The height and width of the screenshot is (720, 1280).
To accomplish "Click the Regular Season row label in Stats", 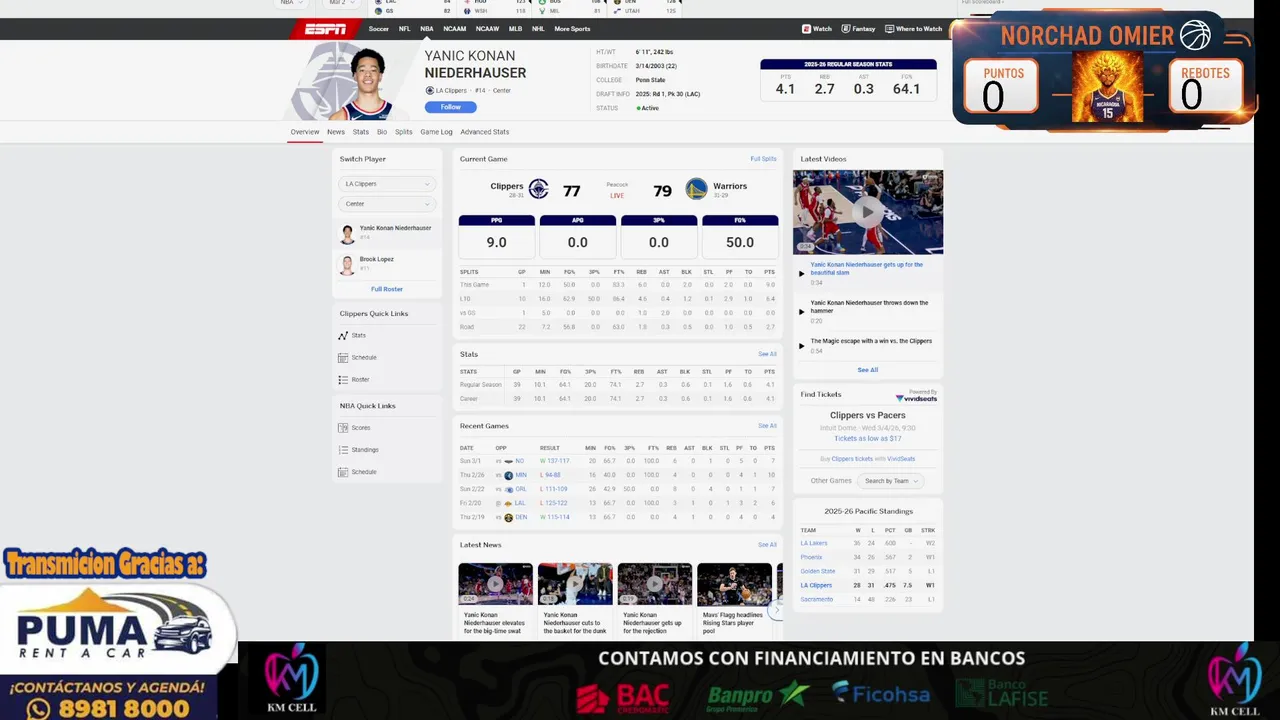I will point(481,385).
